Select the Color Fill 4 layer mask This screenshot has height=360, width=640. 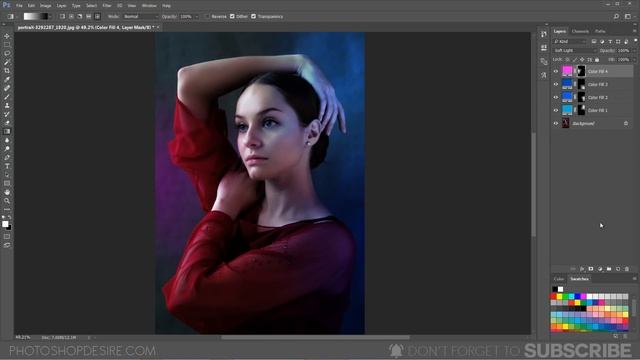tap(581, 71)
